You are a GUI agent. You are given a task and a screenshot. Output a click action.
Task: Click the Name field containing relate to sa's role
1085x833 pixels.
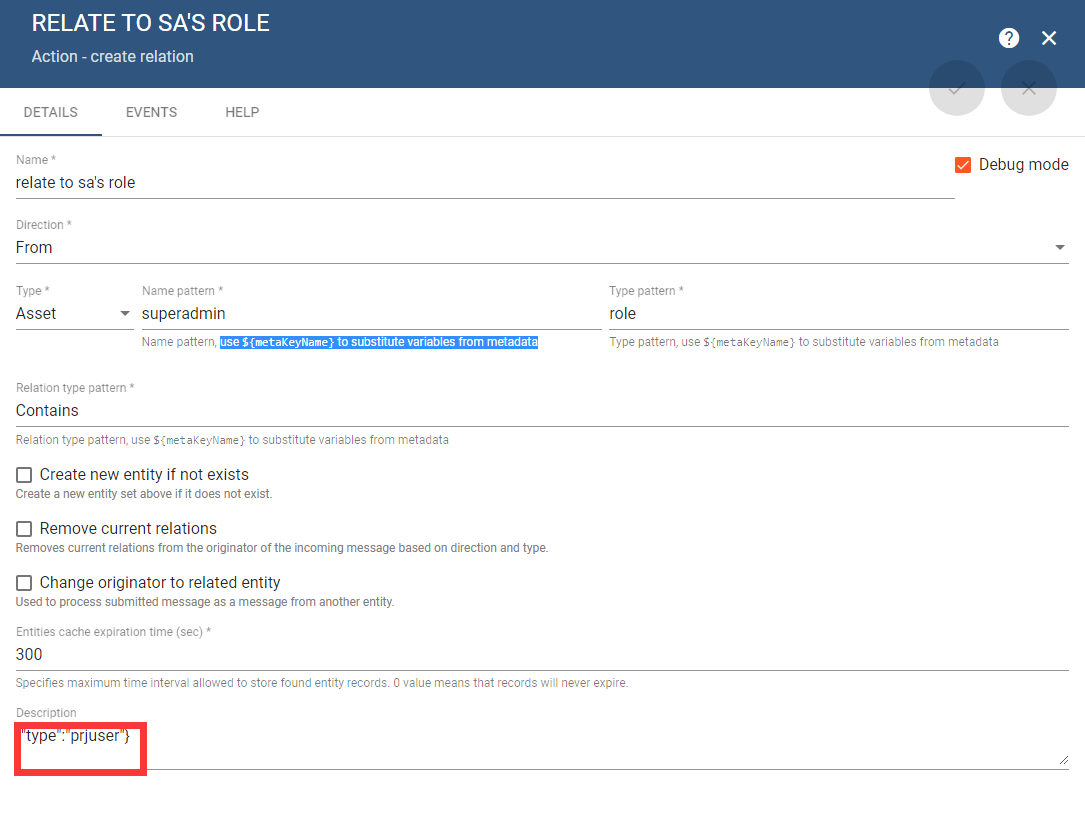click(x=300, y=182)
